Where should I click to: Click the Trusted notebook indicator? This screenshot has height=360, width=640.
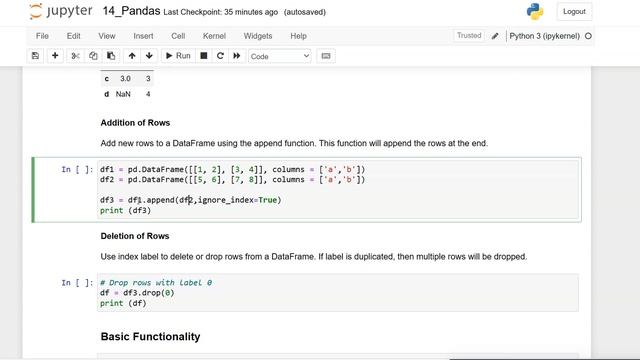(x=469, y=36)
